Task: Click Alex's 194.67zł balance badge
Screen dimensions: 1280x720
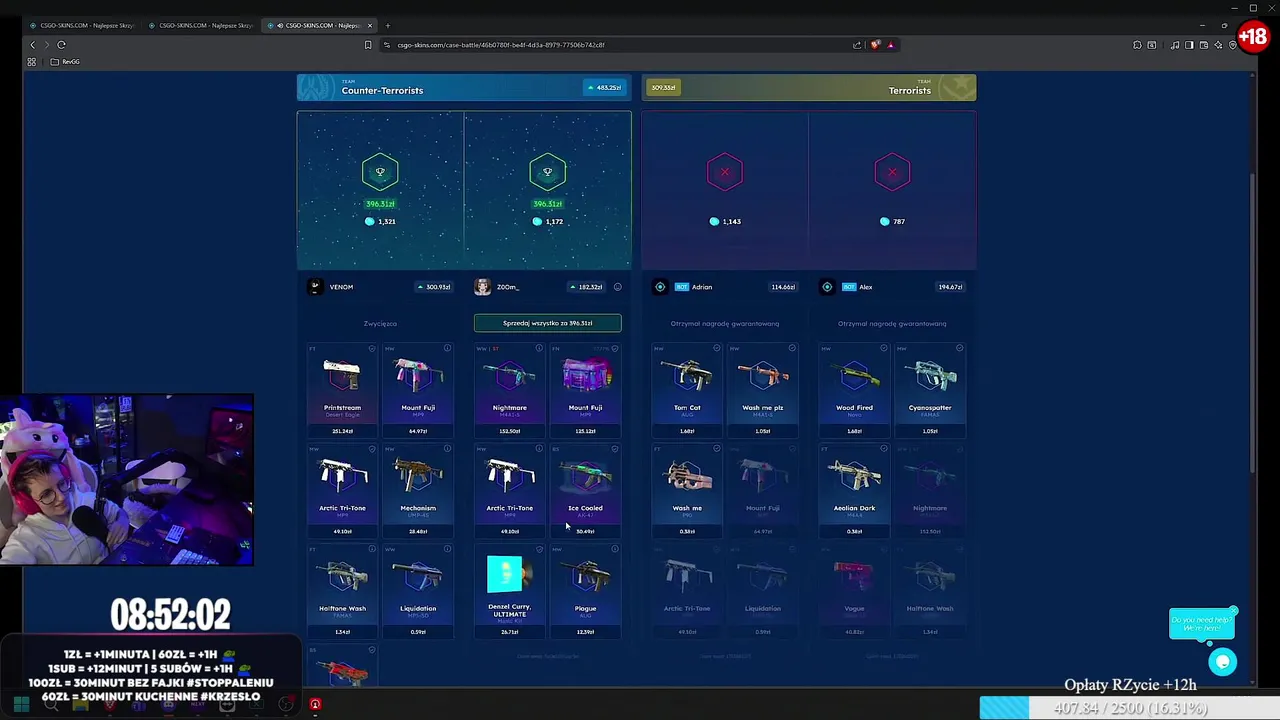Action: coord(950,287)
